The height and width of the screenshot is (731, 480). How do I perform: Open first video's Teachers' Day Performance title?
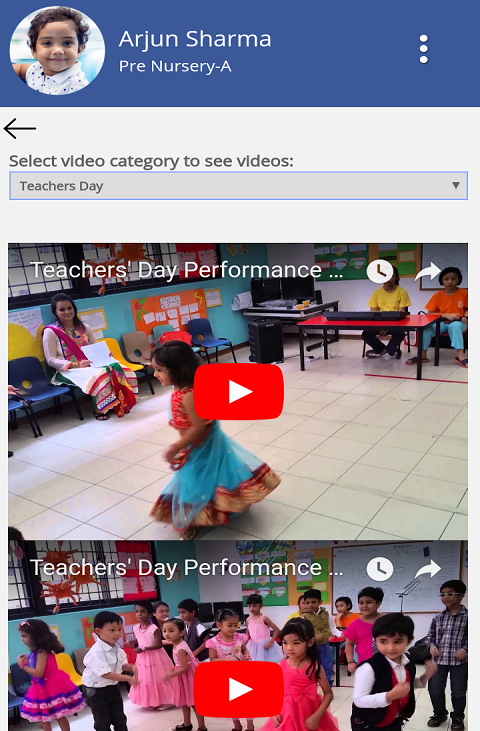187,270
